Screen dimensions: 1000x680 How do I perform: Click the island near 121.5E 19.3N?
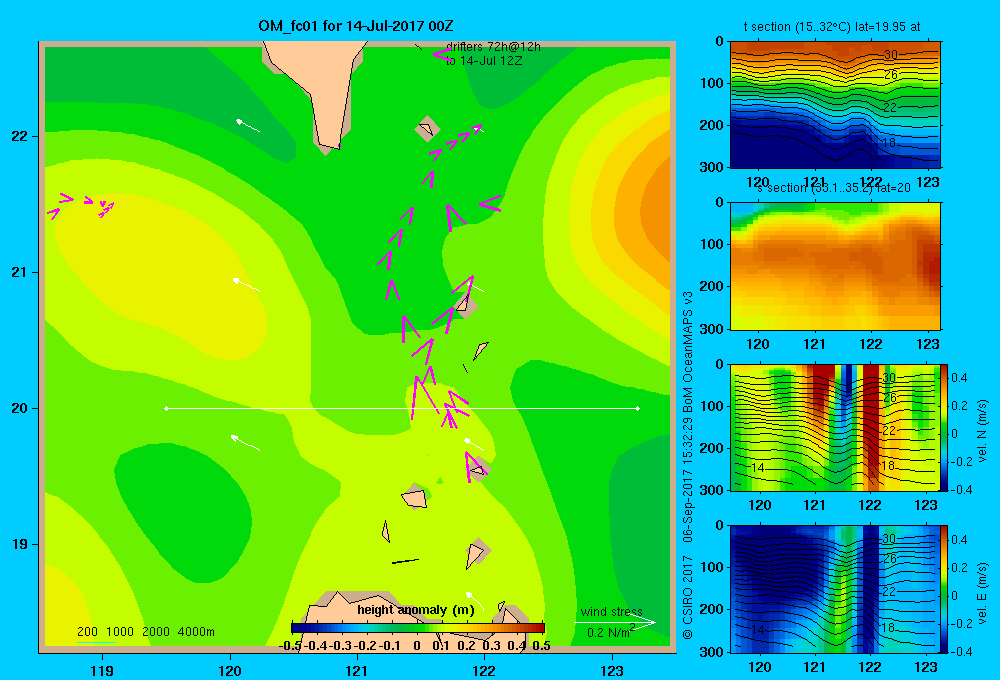click(x=415, y=498)
